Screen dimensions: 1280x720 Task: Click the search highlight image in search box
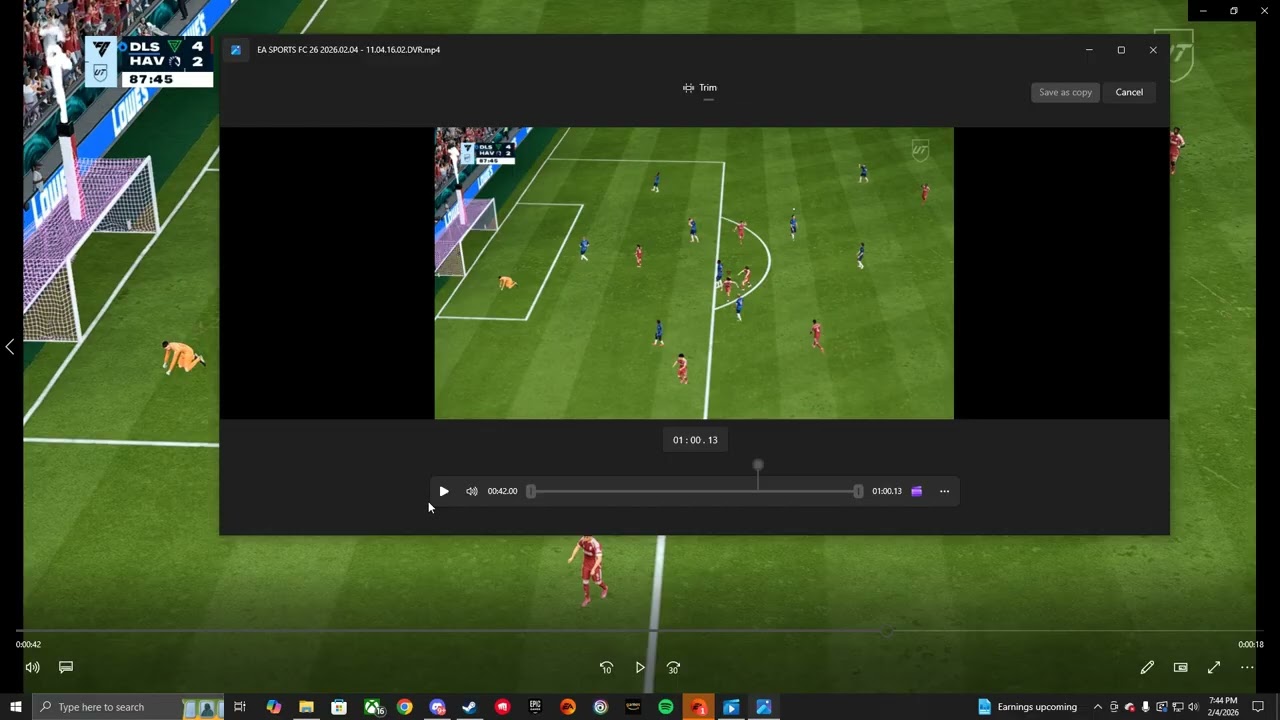(x=204, y=707)
